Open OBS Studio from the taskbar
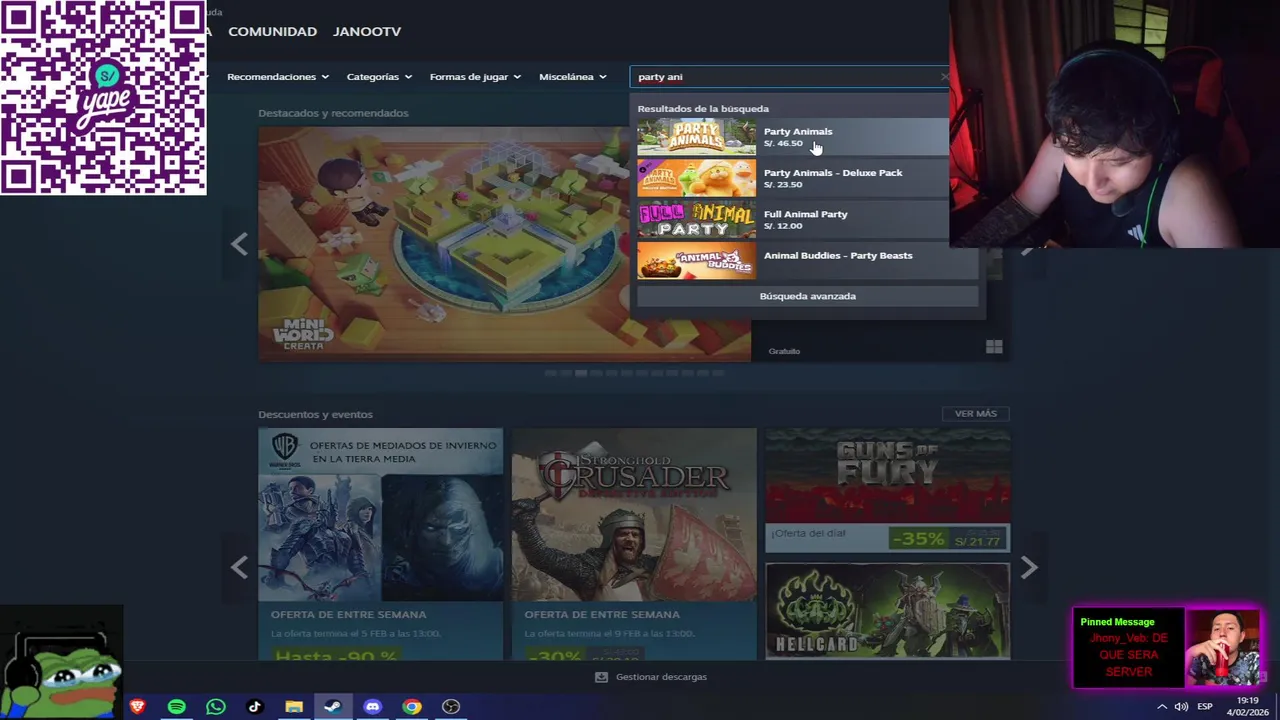1280x720 pixels. tap(451, 707)
